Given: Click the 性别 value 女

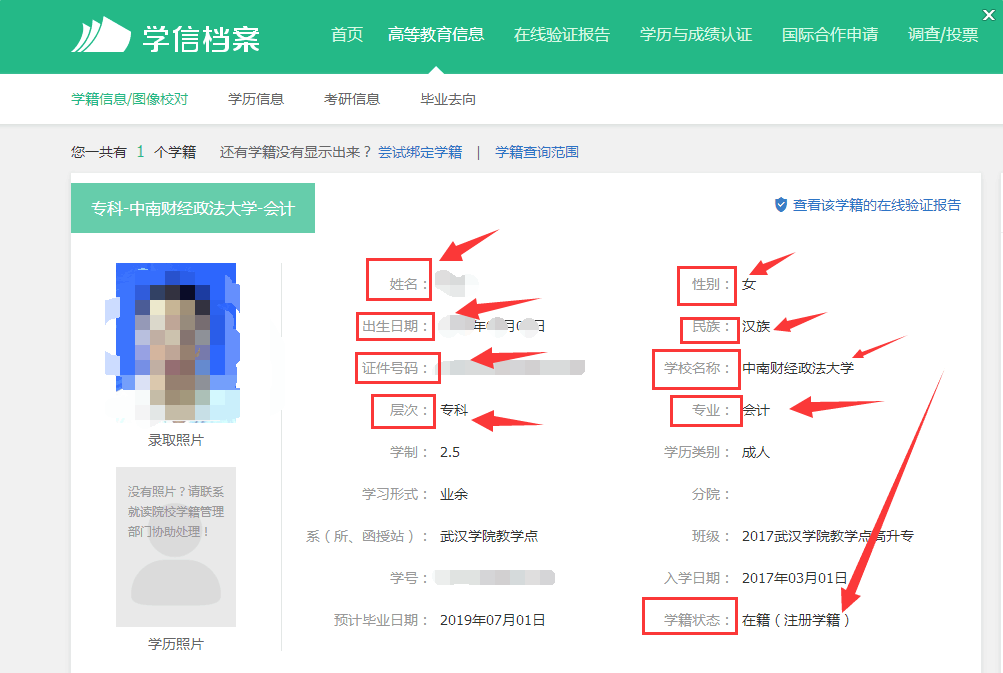Looking at the screenshot, I should (x=749, y=284).
